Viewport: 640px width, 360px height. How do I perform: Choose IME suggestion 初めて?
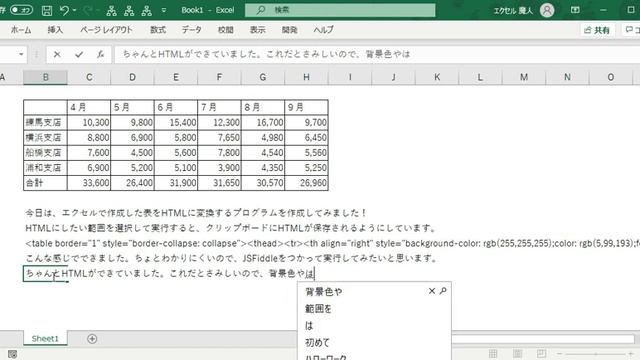tap(317, 342)
